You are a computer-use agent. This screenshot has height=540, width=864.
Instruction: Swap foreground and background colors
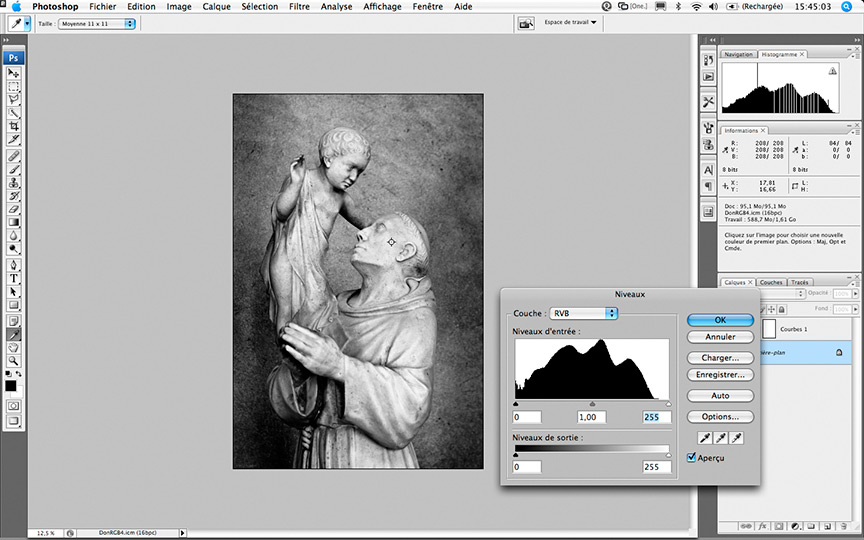pyautogui.click(x=19, y=374)
